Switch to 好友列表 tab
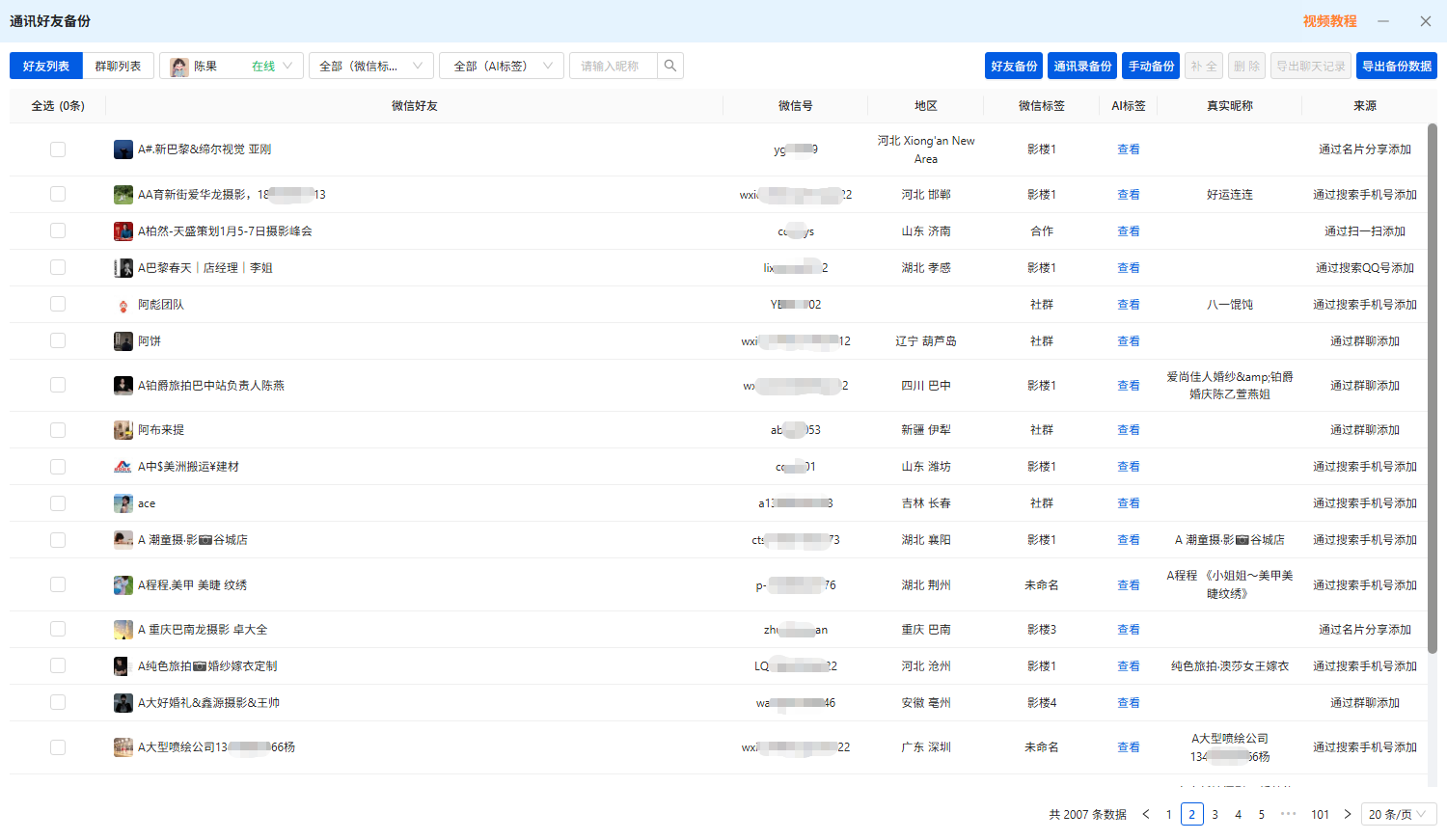Screen dimensions: 1447x840 coord(46,66)
